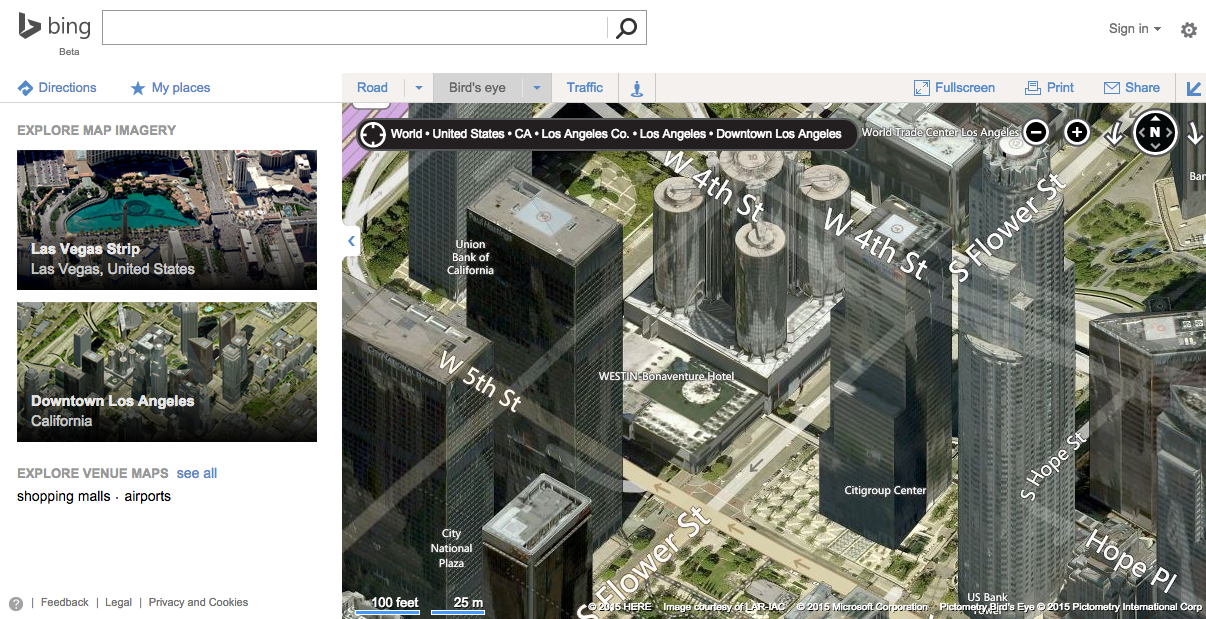Image resolution: width=1206 pixels, height=619 pixels.
Task: Activate the Streetside person icon
Action: (x=637, y=88)
